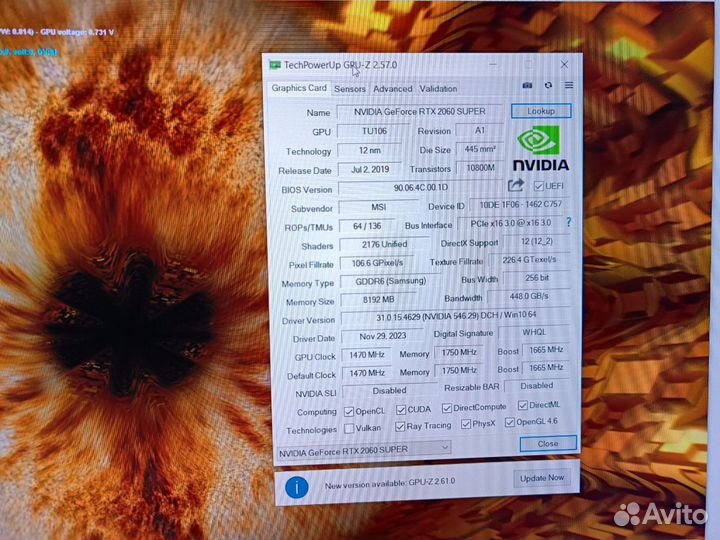Open the Advanced tab
The image size is (720, 540).
coord(393,89)
